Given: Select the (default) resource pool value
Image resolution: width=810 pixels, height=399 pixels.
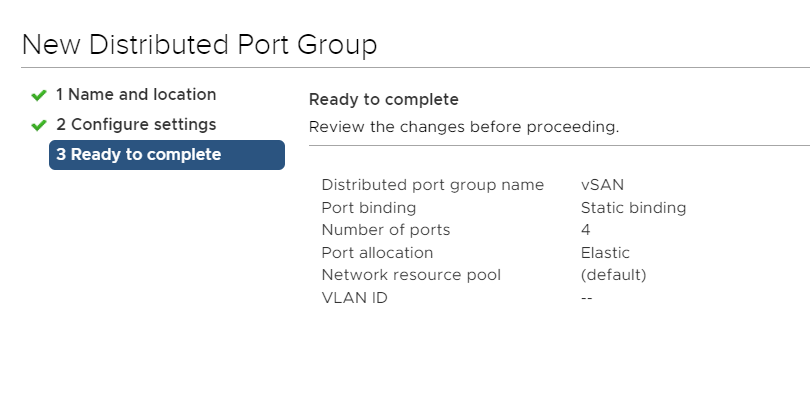Looking at the screenshot, I should [x=613, y=274].
